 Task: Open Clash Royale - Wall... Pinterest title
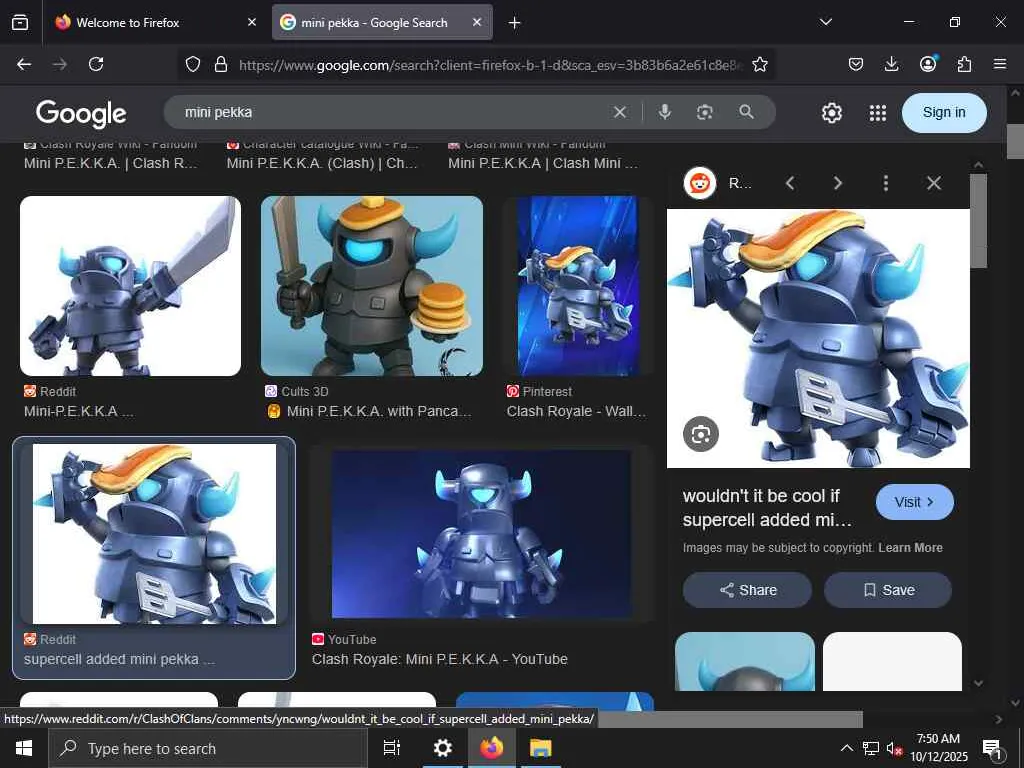tap(576, 411)
